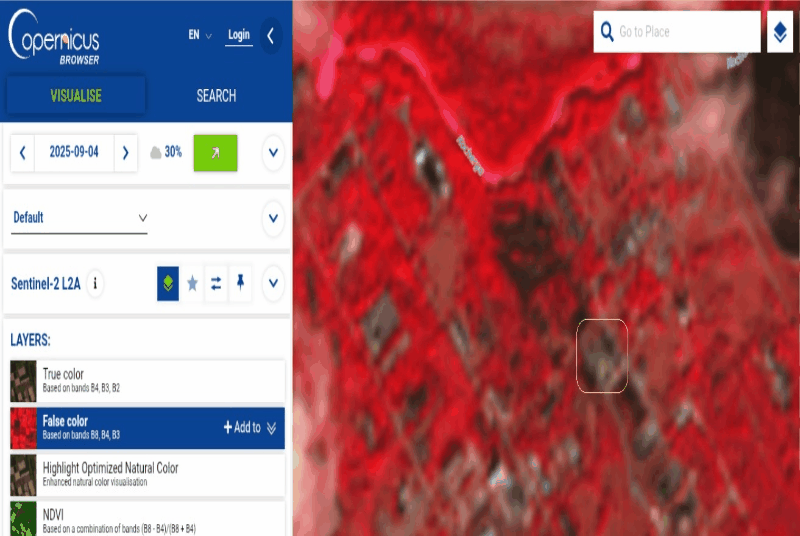This screenshot has height=536, width=800.
Task: Collapse the sidebar with left chevron
Action: tap(271, 36)
